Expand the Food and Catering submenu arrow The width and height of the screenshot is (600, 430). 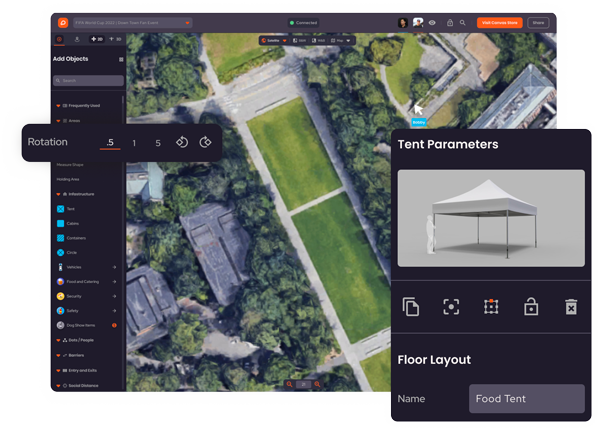tap(114, 282)
